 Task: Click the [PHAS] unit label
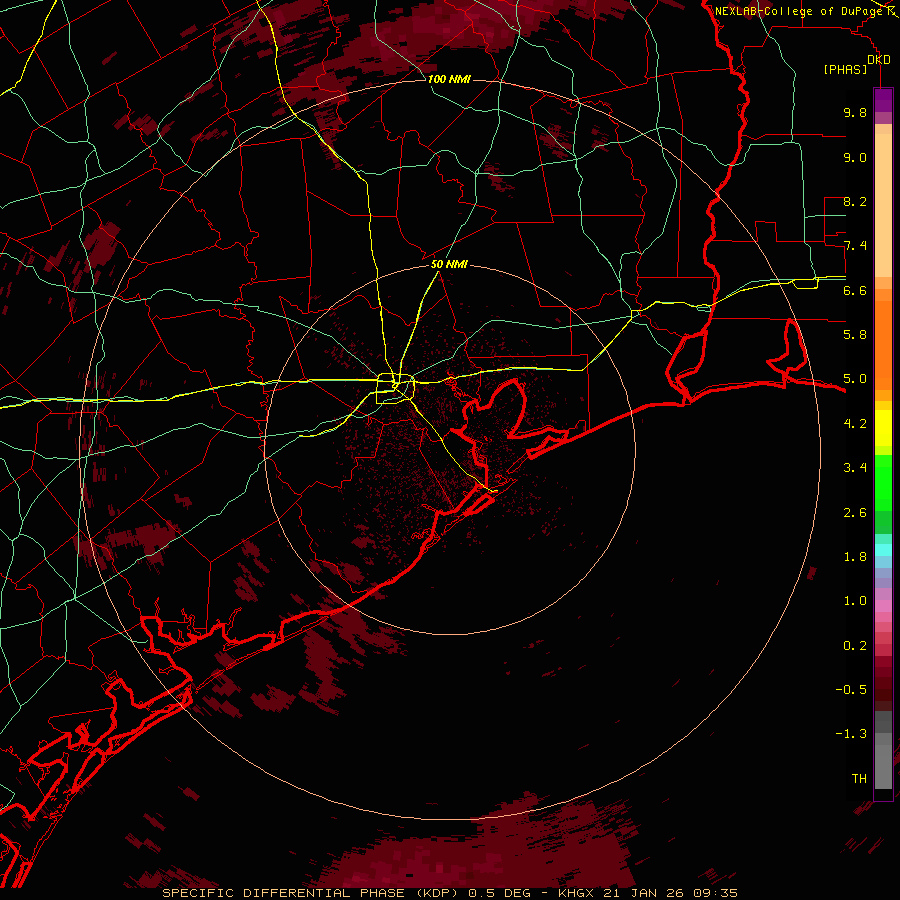tap(845, 70)
